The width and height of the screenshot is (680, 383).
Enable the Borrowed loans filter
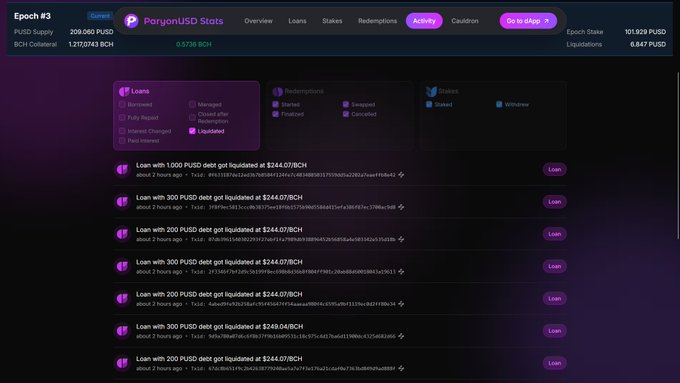coord(122,105)
